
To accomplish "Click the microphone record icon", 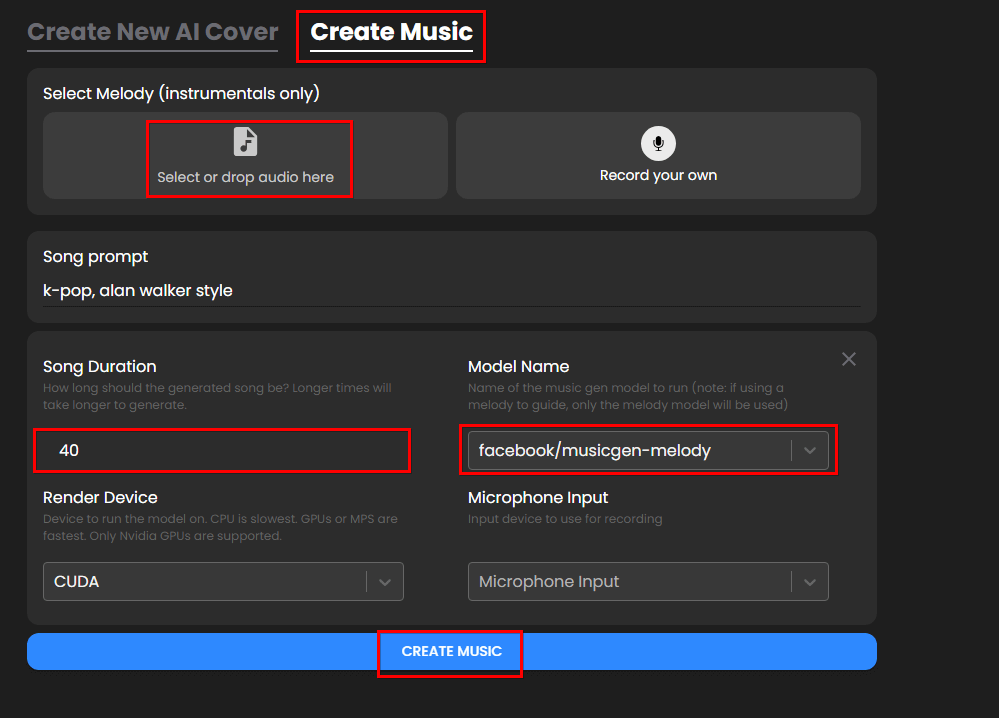I will [x=658, y=144].
